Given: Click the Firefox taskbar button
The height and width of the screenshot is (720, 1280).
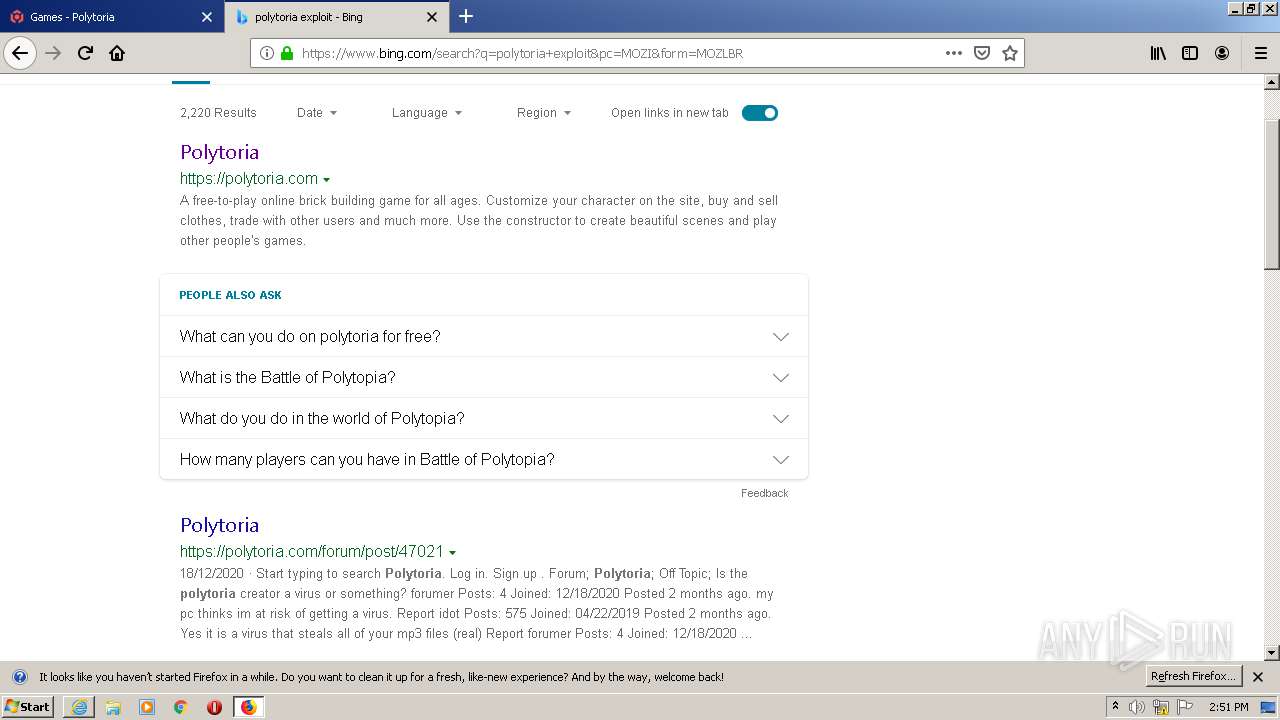Looking at the screenshot, I should [248, 707].
